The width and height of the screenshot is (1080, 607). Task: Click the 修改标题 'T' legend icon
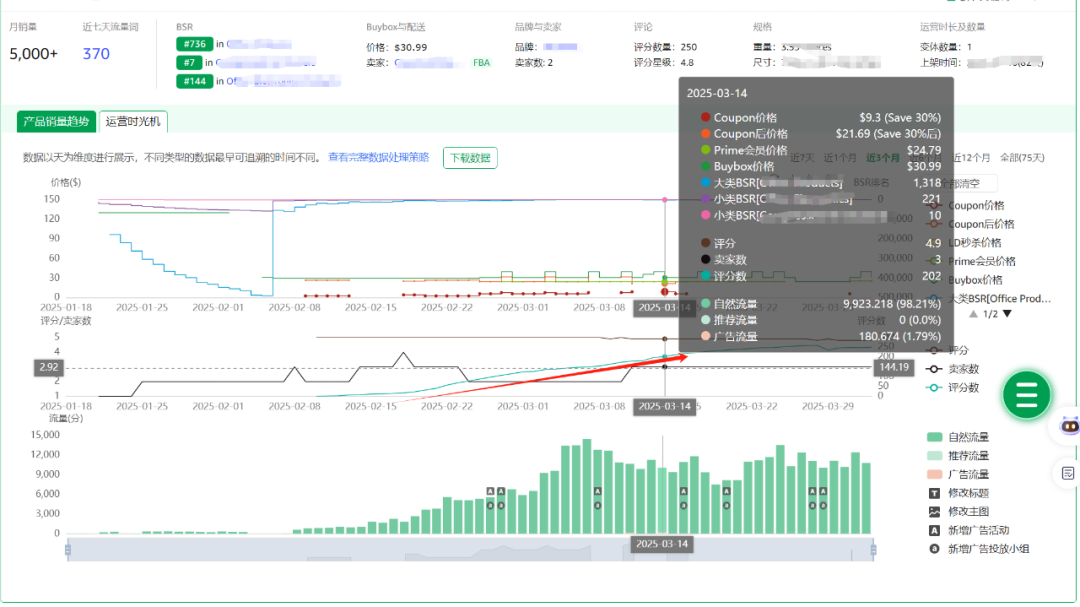(x=933, y=493)
